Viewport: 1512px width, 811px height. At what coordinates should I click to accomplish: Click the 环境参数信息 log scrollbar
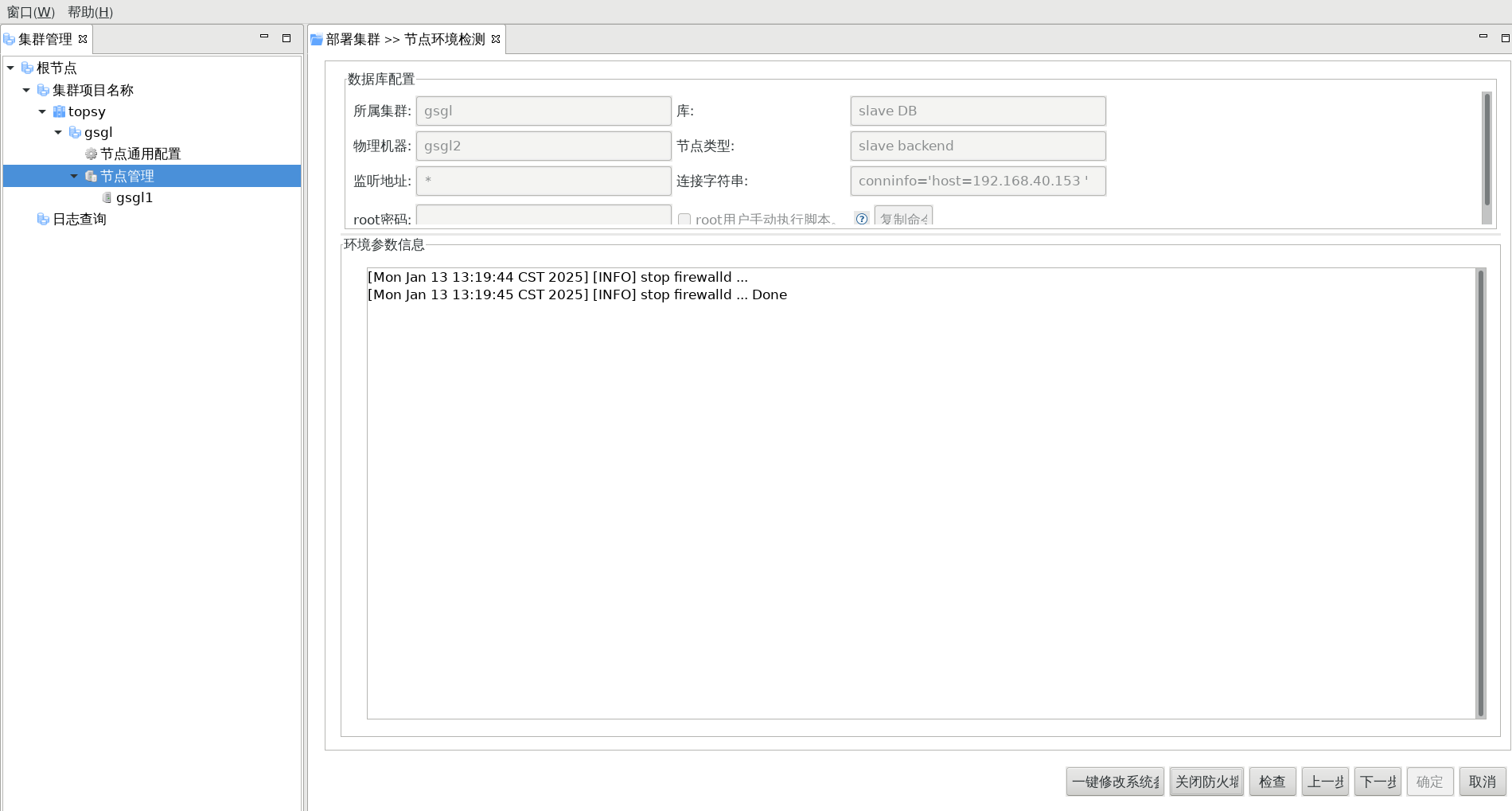click(1481, 493)
